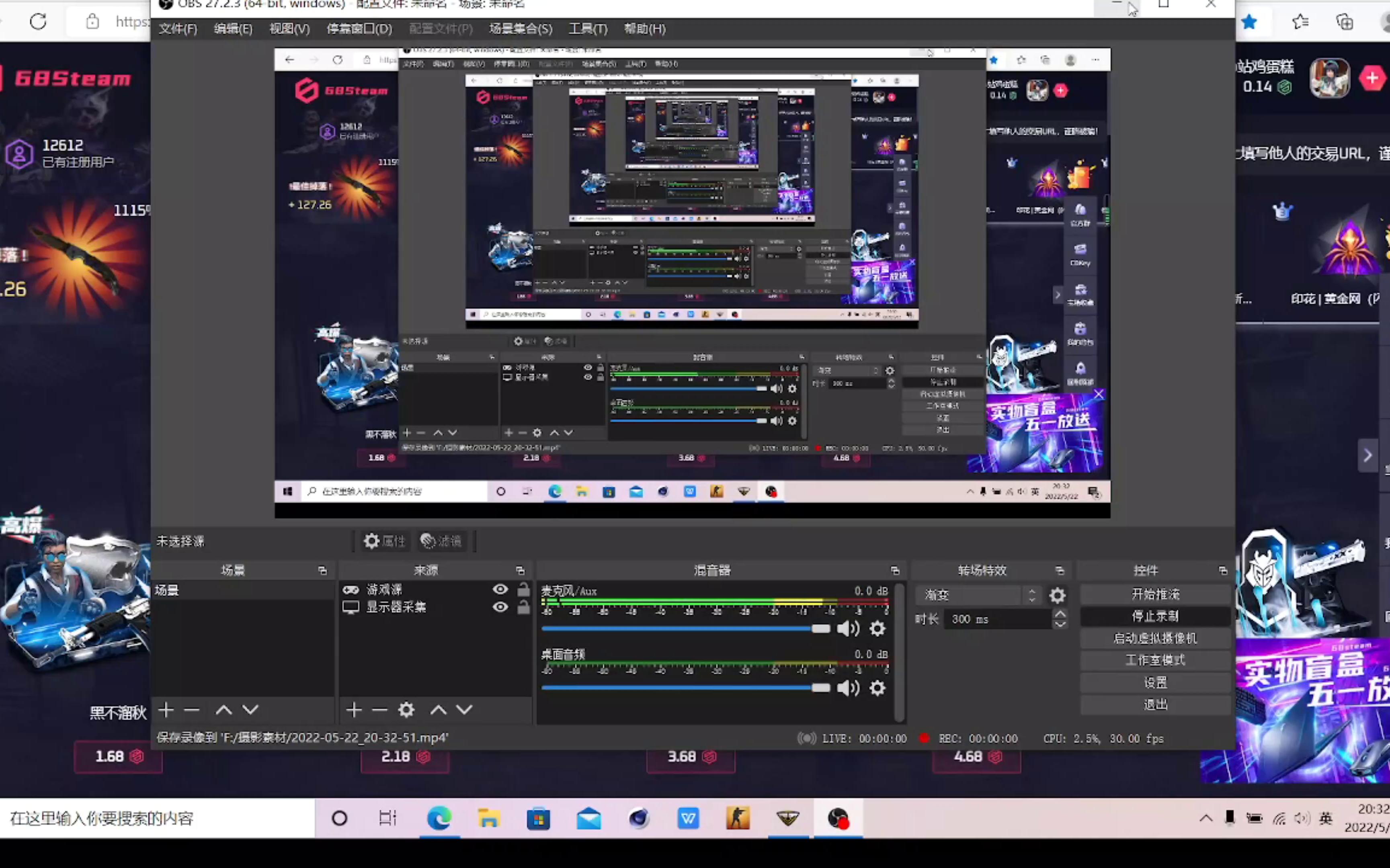The image size is (1390, 868).
Task: Decrease transition duration with down stepper
Action: point(1060,624)
